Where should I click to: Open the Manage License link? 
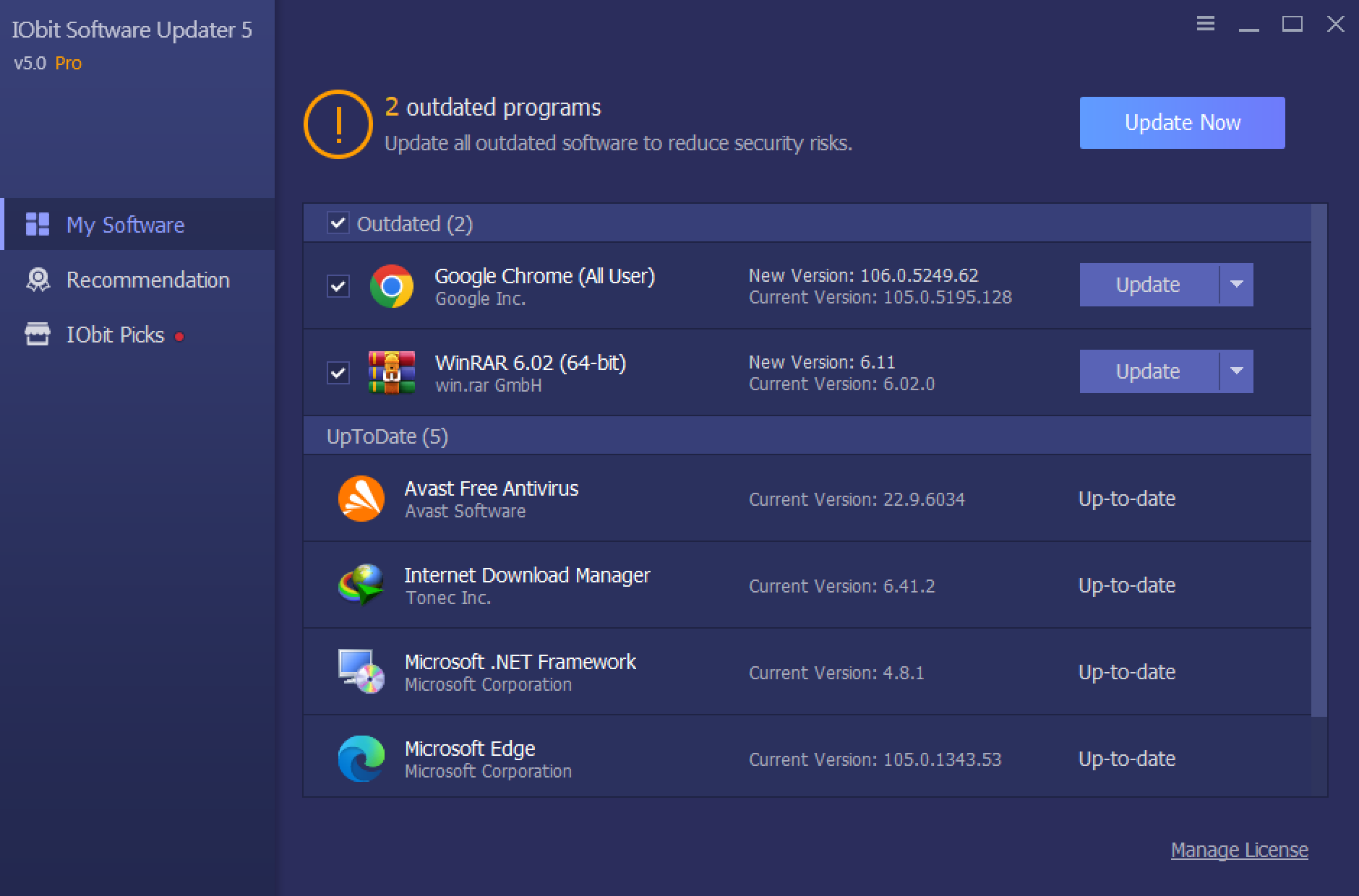click(1239, 850)
